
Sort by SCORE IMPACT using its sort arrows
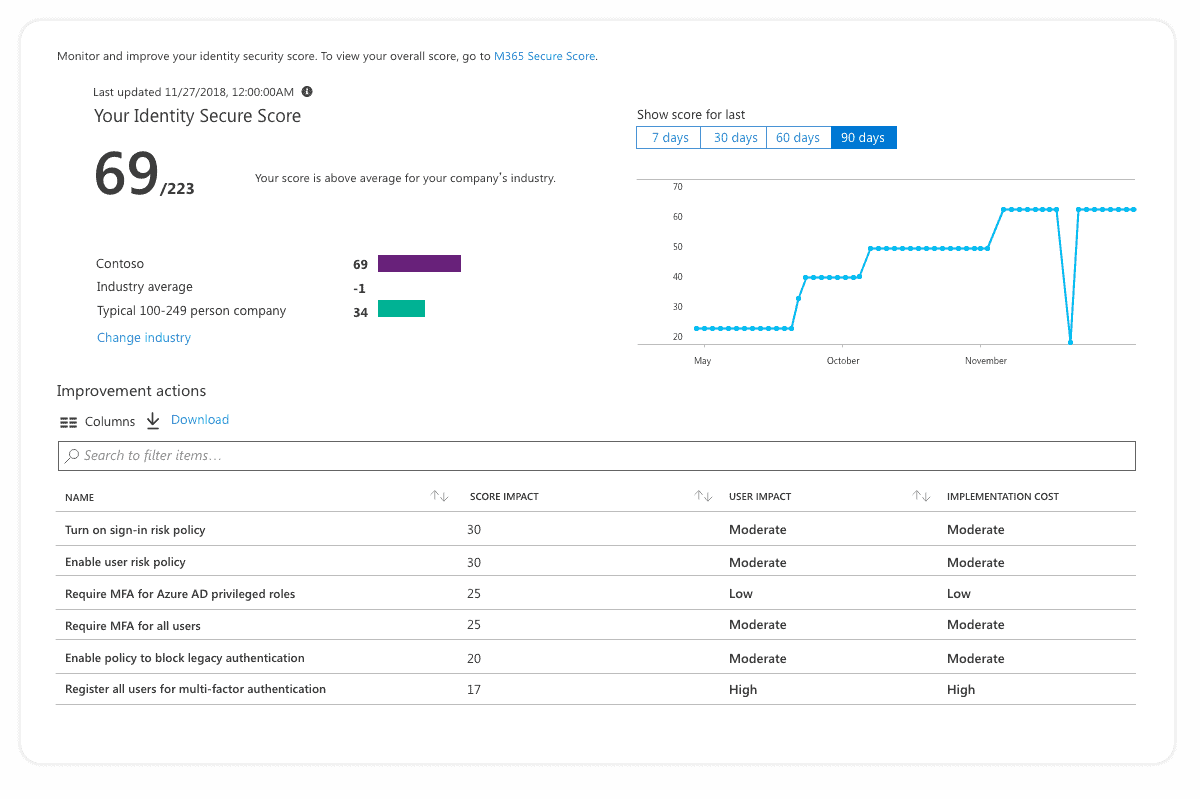tap(703, 494)
